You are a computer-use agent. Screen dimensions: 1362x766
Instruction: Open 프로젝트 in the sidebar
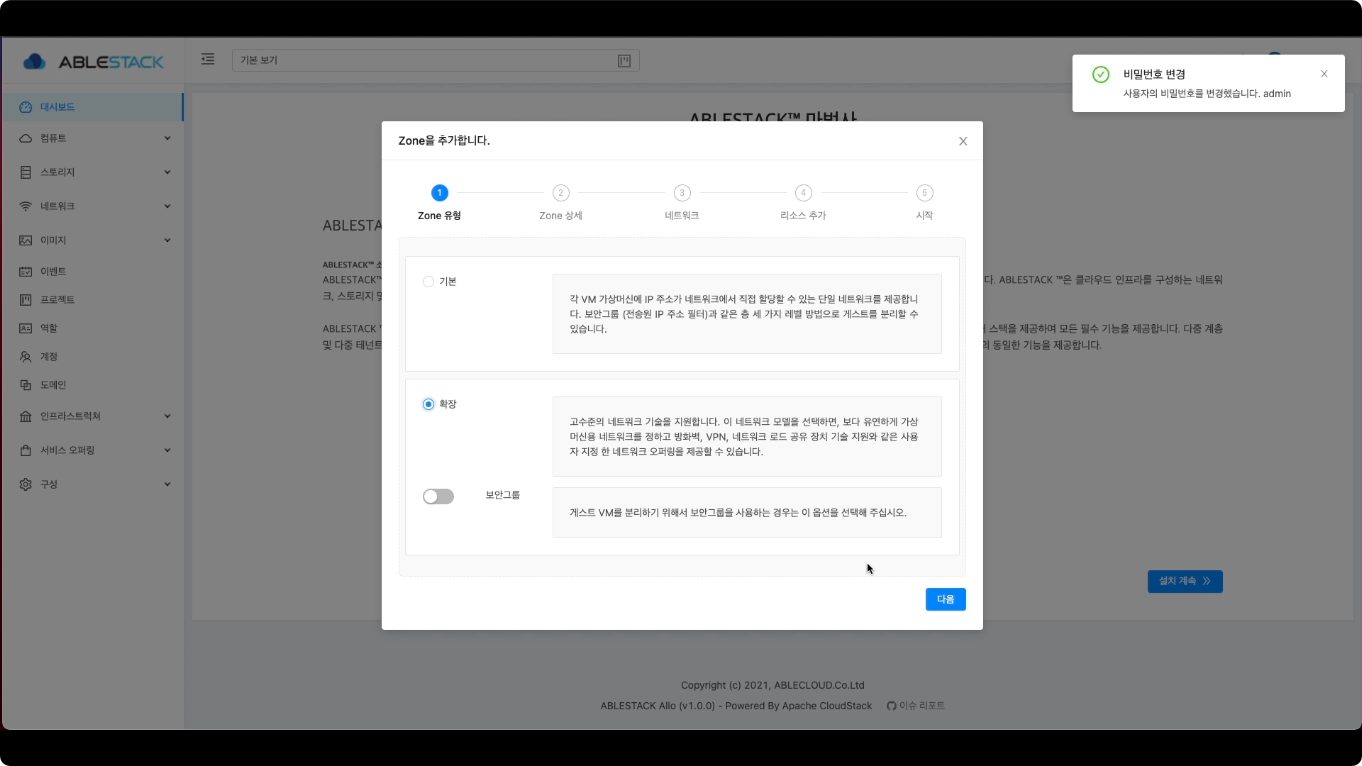[x=92, y=299]
